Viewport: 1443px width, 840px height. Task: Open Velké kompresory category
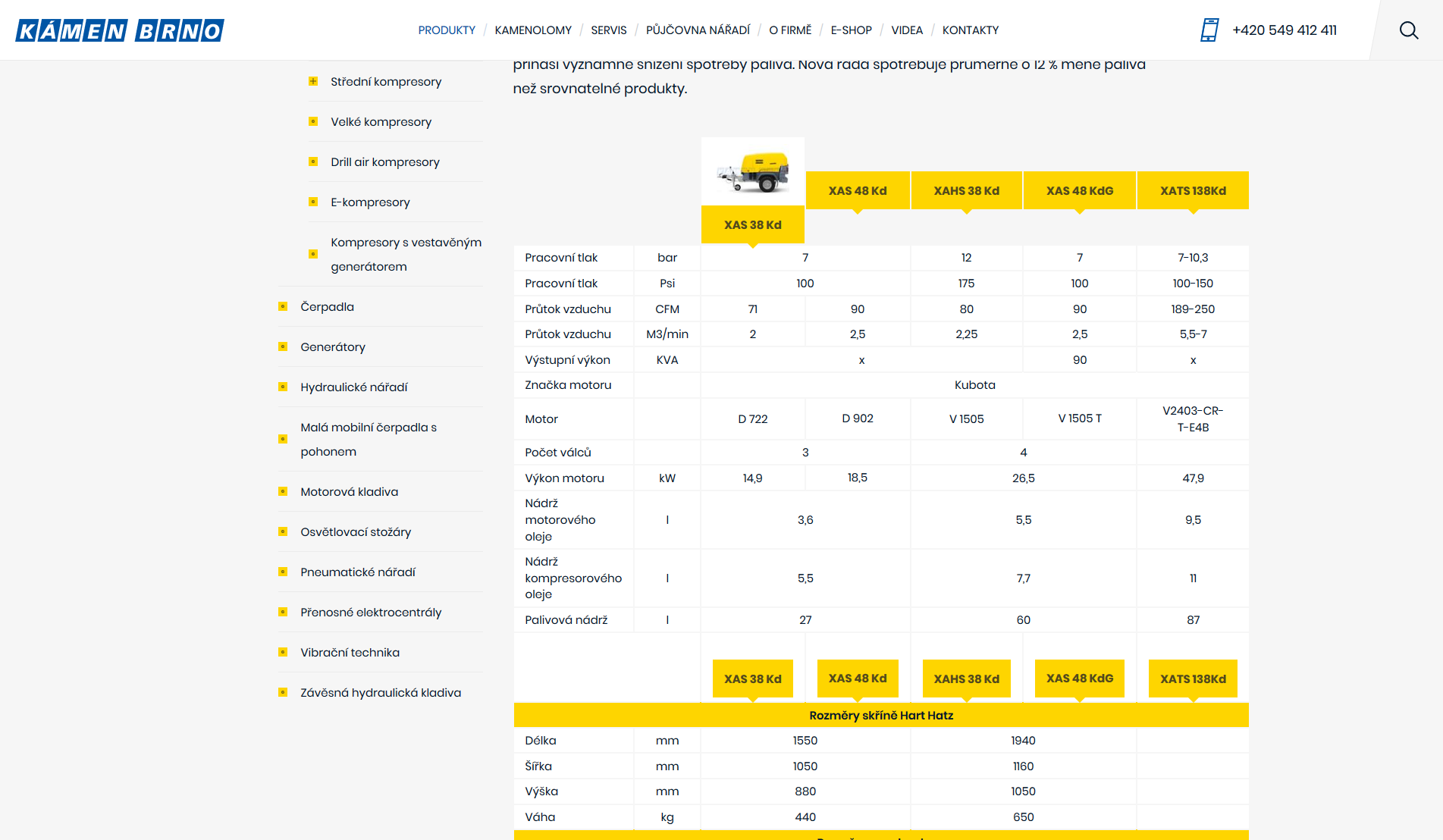pos(381,121)
